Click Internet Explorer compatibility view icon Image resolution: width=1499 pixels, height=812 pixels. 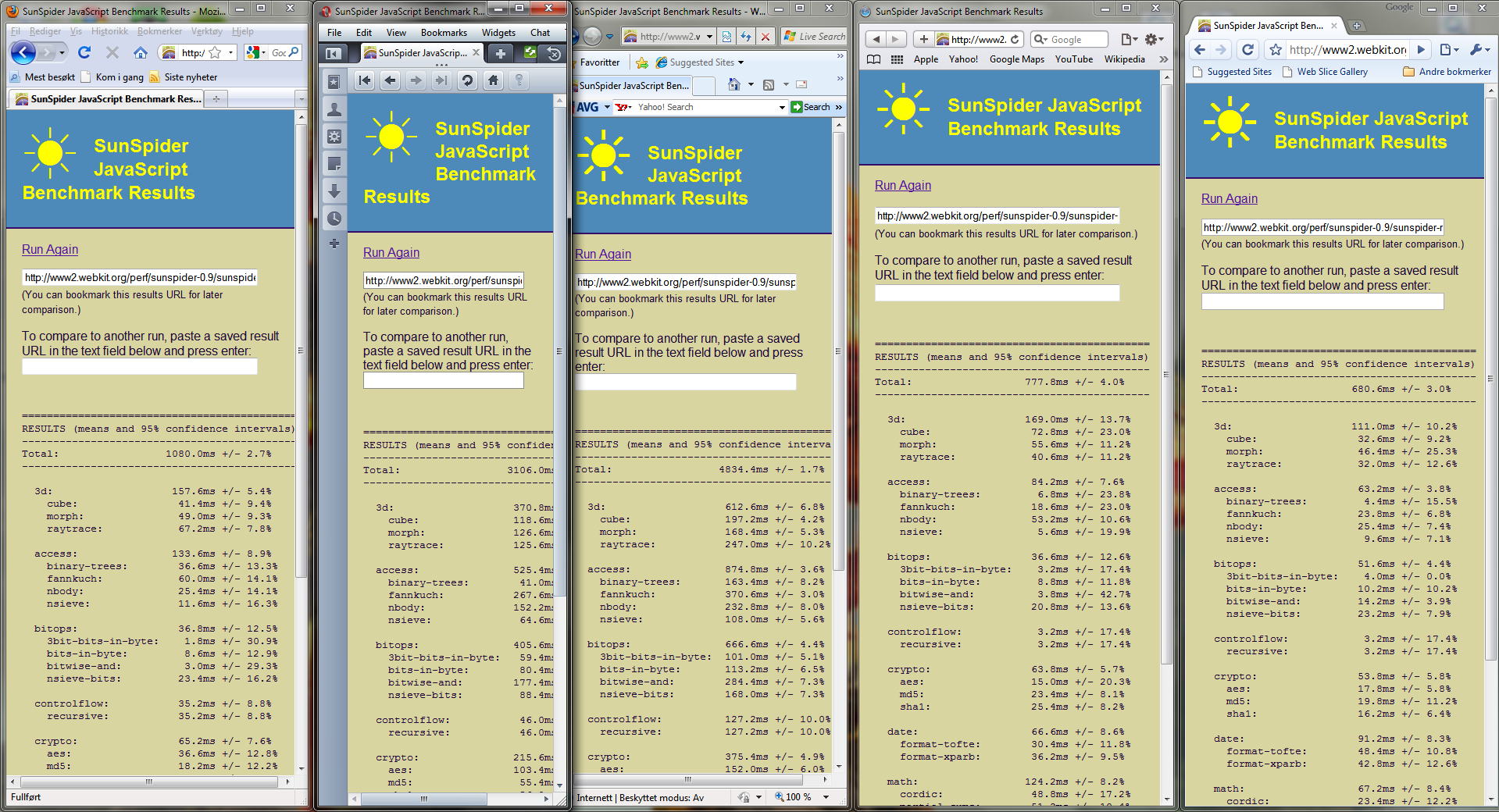726,37
